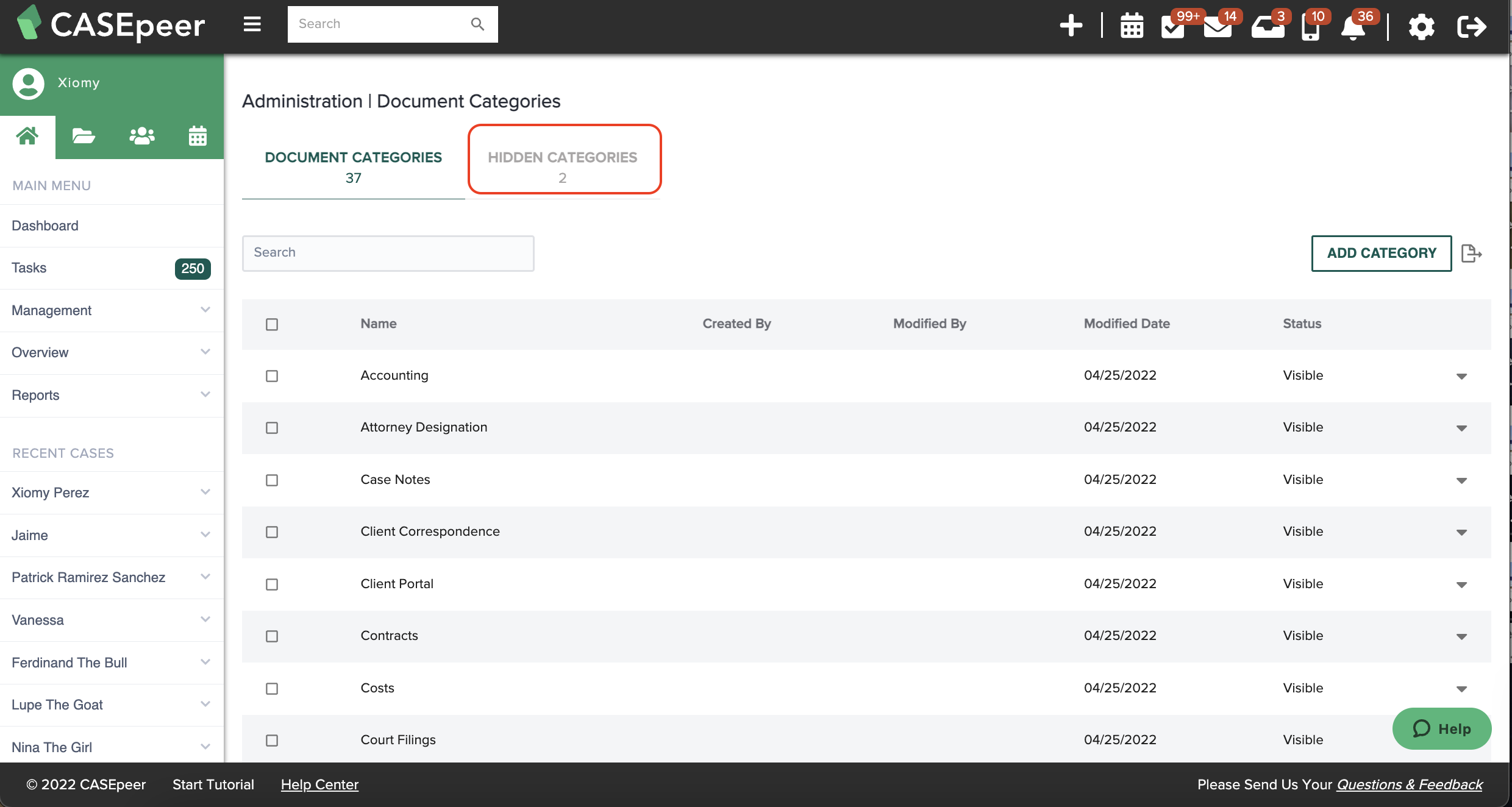Open the Help Center link

(x=319, y=784)
